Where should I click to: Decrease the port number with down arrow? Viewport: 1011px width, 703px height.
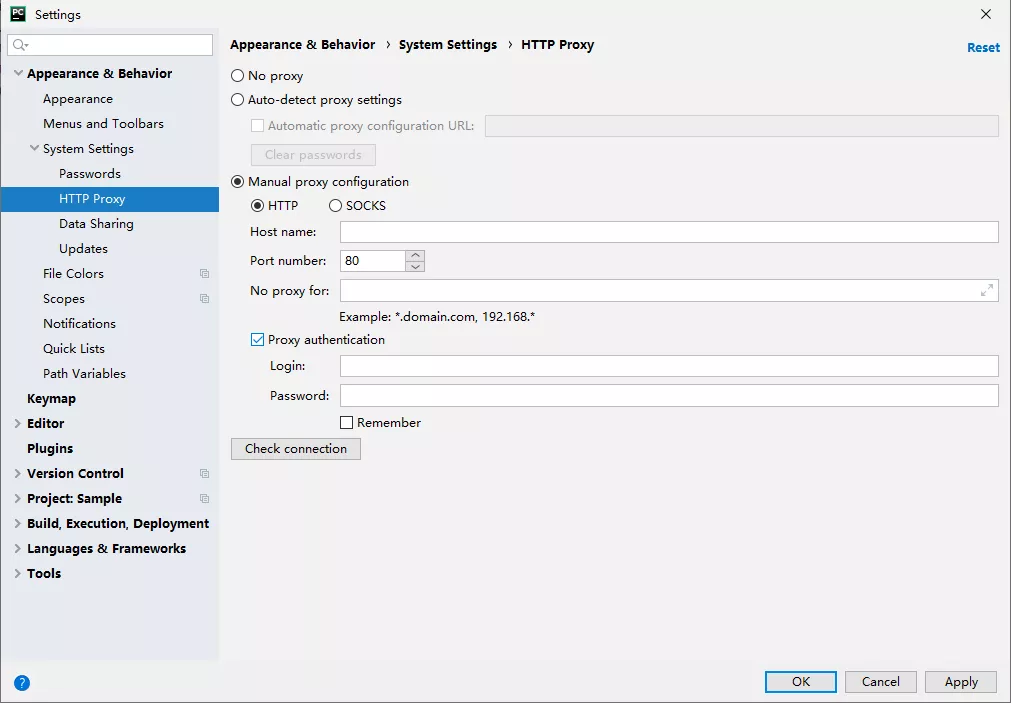coord(415,266)
